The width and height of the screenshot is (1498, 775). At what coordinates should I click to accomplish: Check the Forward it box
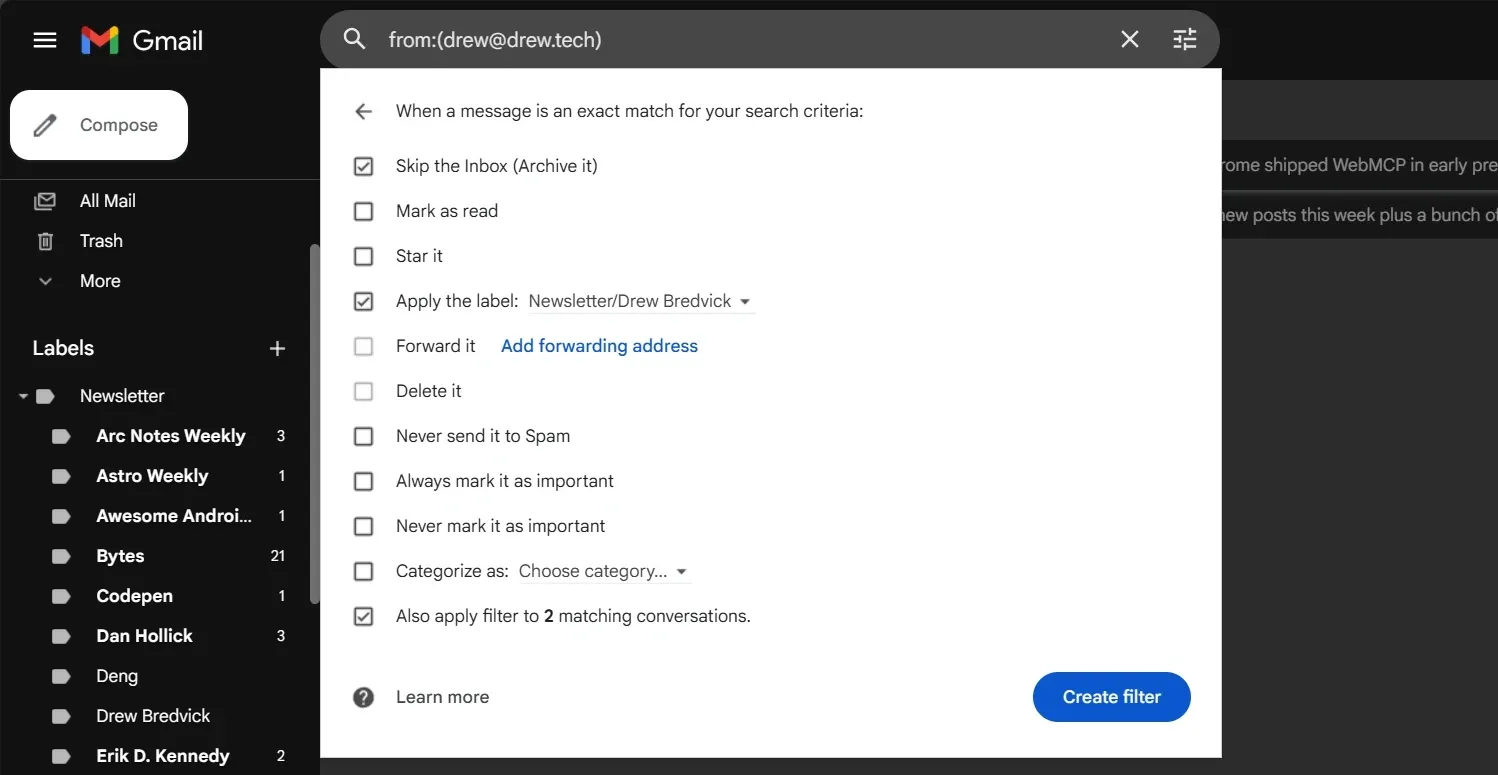click(x=363, y=346)
